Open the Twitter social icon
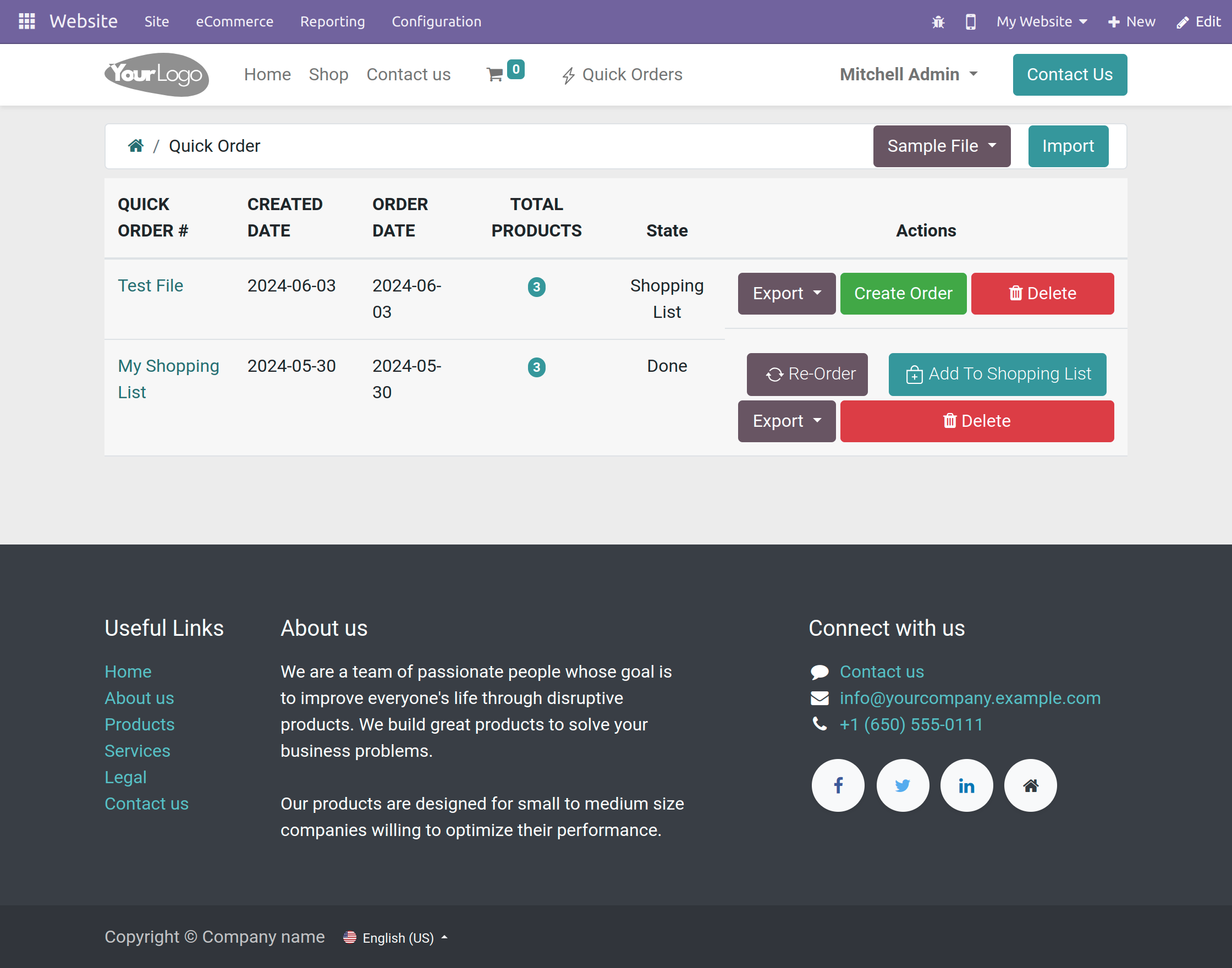Viewport: 1232px width, 968px height. point(902,785)
